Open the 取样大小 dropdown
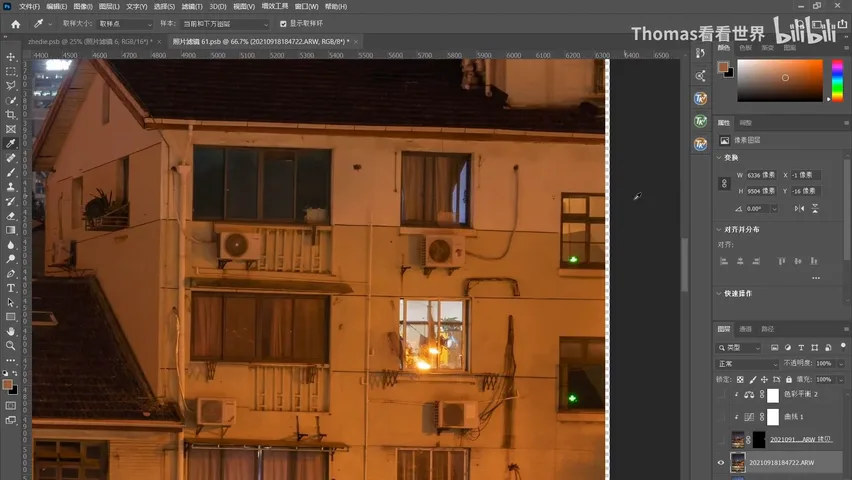 [x=124, y=24]
